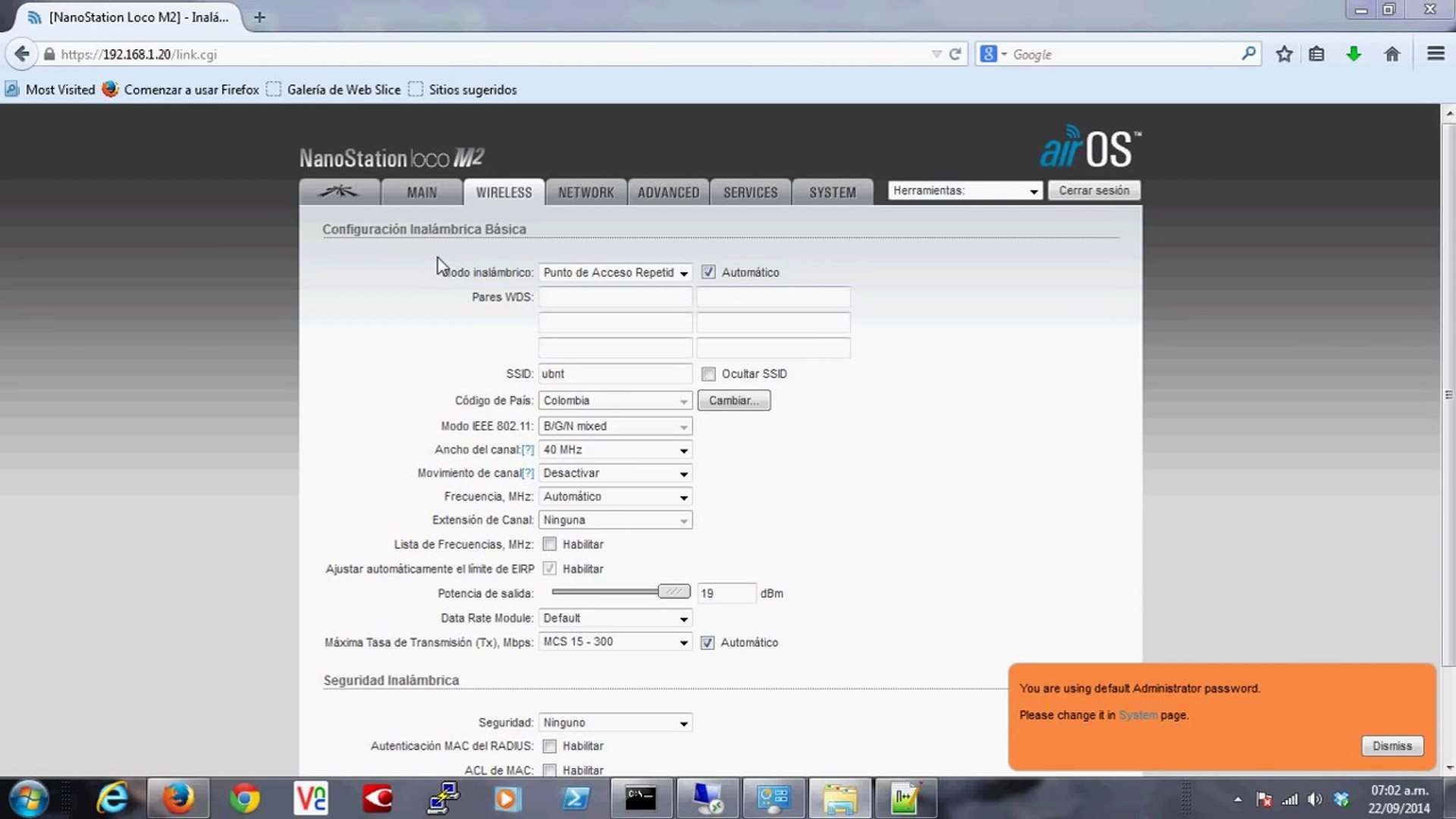This screenshot has width=1456, height=819.
Task: Expand the Extensión de Canal dropdown
Action: pos(615,520)
